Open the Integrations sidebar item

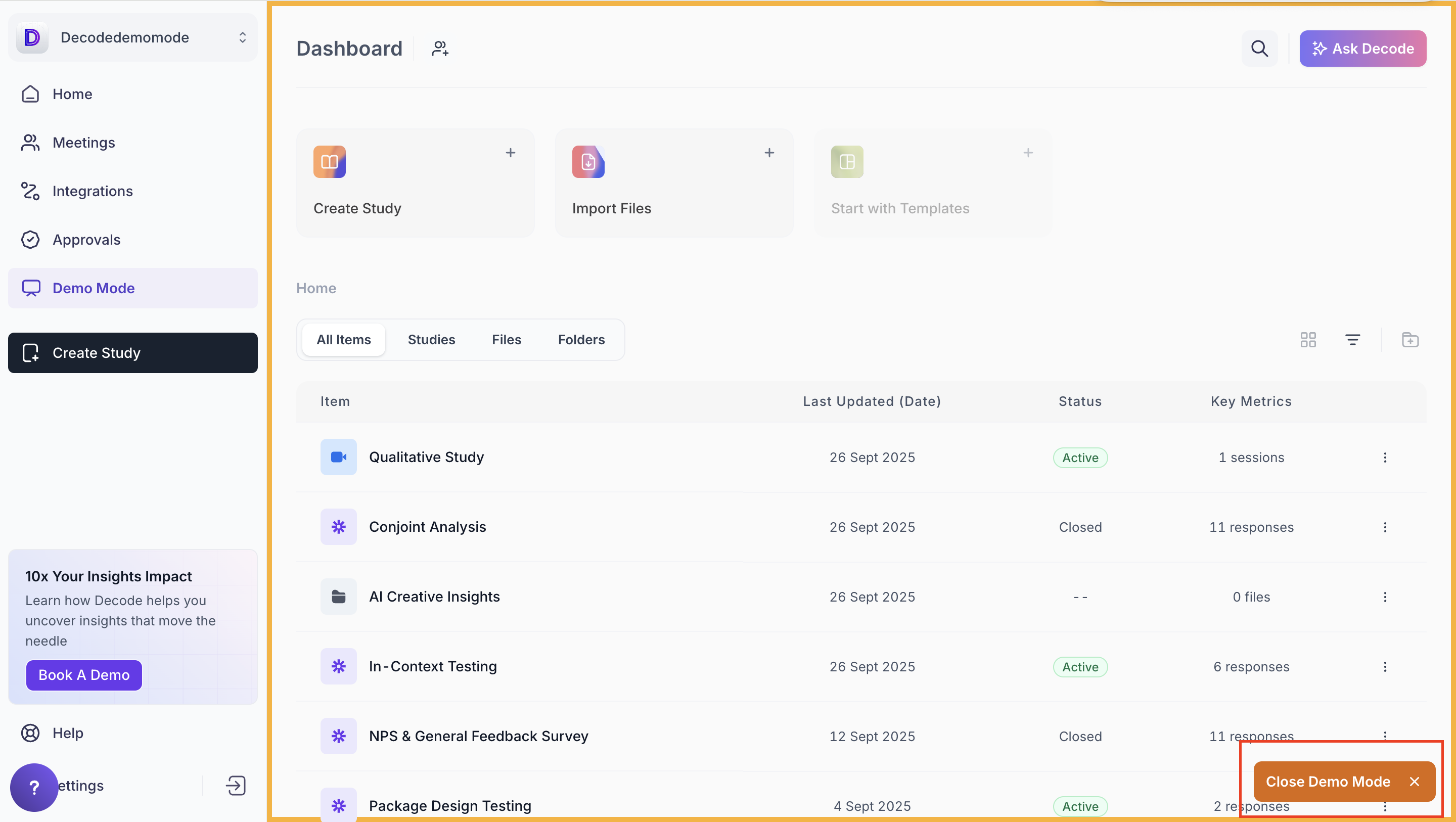click(x=92, y=191)
